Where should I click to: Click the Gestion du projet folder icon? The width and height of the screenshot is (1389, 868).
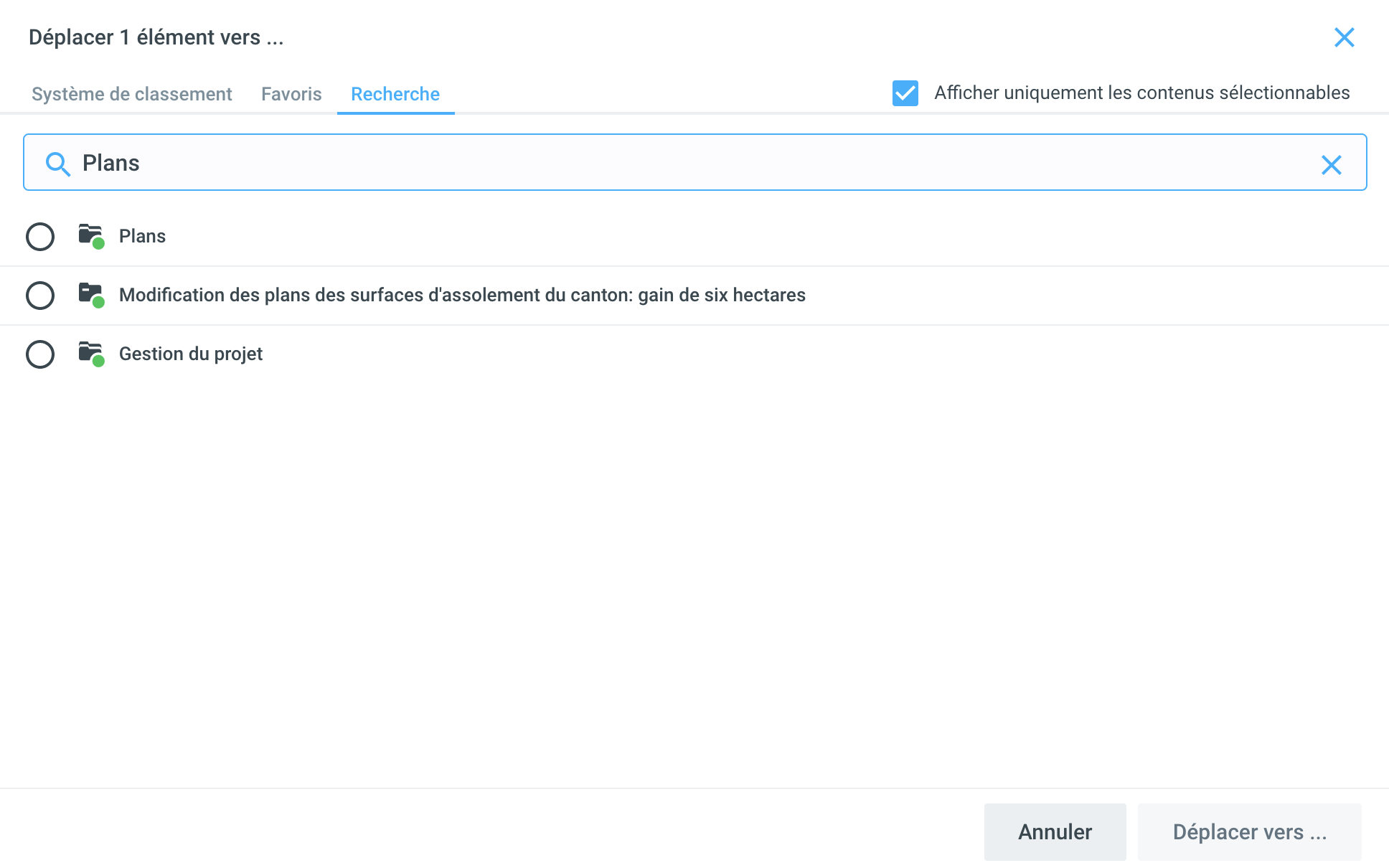91,353
